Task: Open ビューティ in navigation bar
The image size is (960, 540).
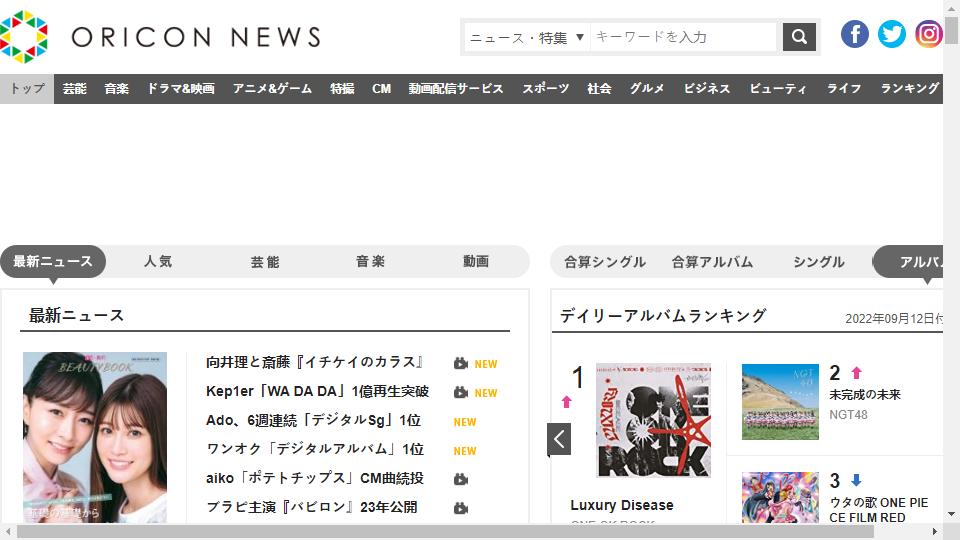Action: 778,89
